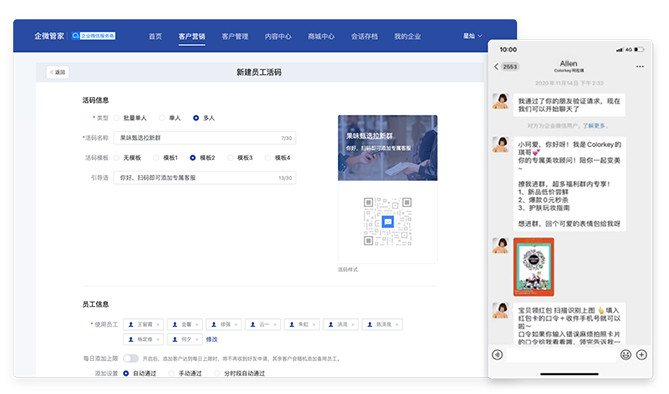This screenshot has height=394, width=669.
Task: Select the 批量单人 type option
Action: pyautogui.click(x=130, y=118)
